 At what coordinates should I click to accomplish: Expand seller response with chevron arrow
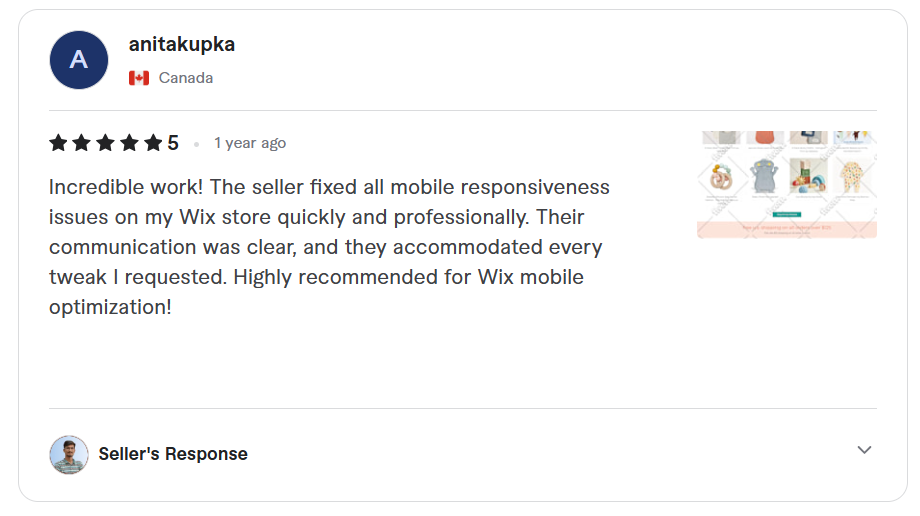pyautogui.click(x=864, y=450)
